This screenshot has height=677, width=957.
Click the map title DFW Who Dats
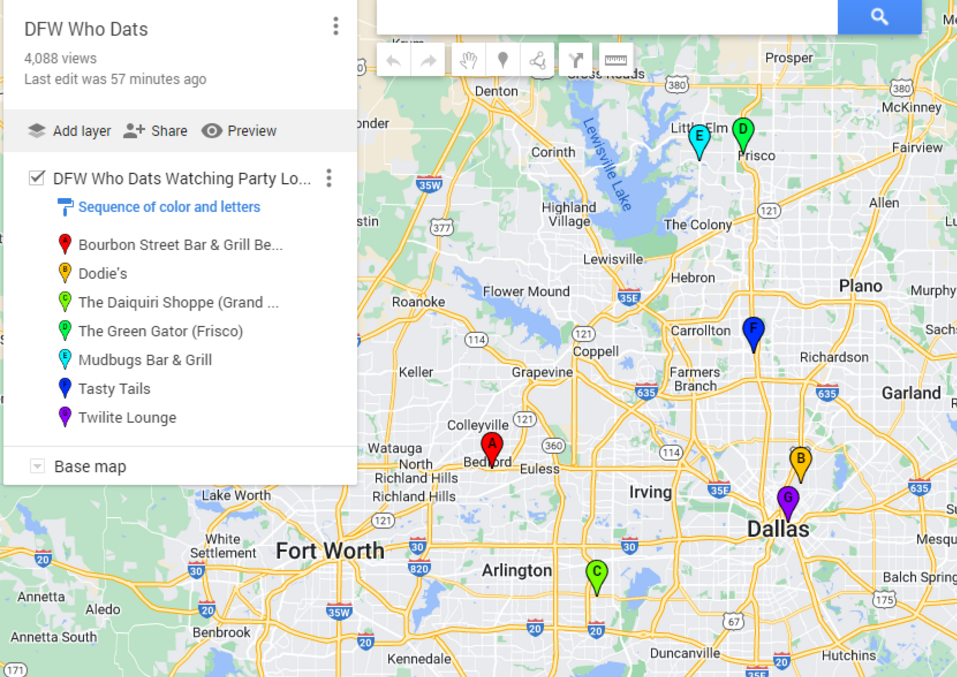point(86,29)
